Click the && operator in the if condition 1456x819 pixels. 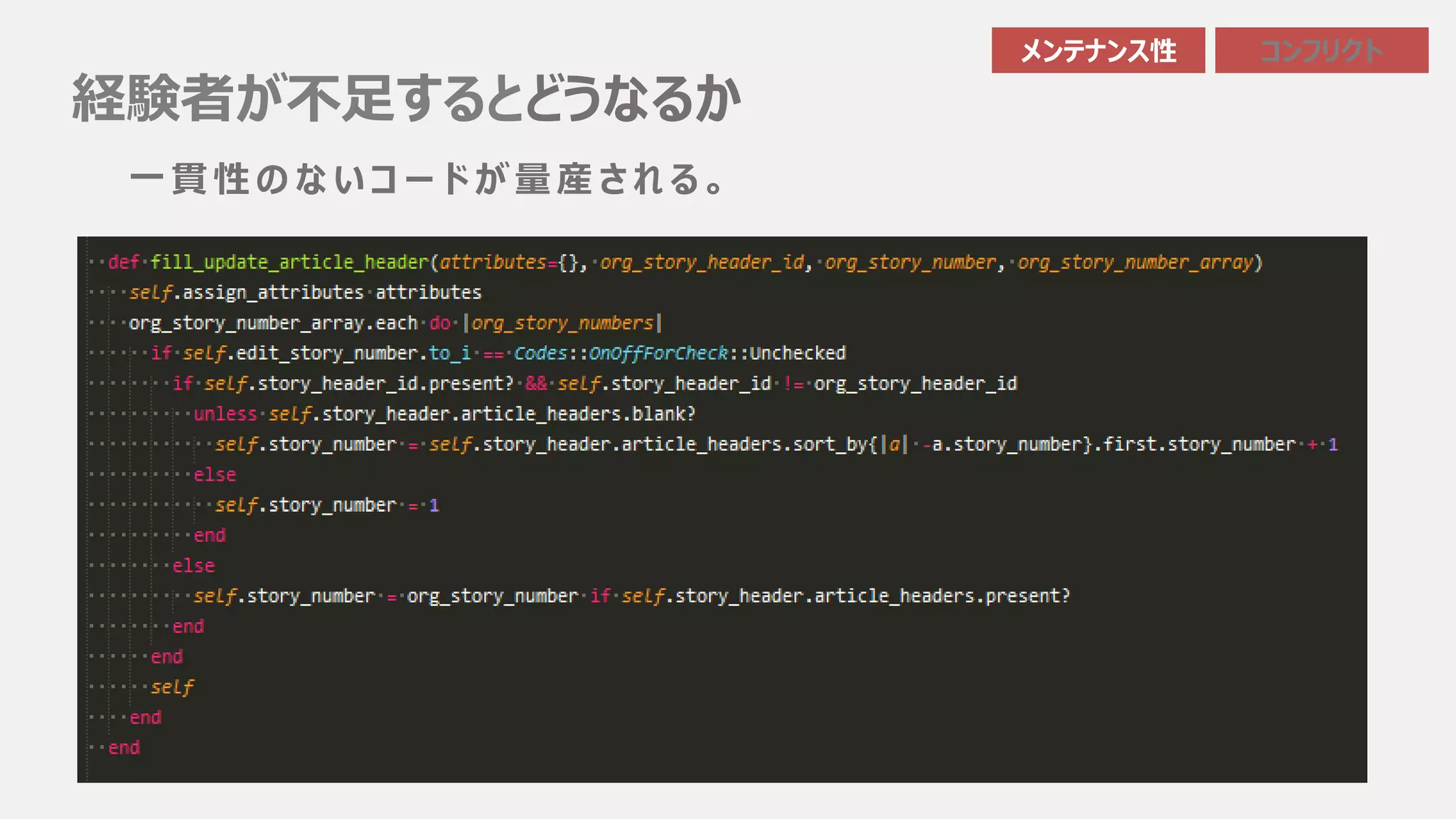point(536,384)
